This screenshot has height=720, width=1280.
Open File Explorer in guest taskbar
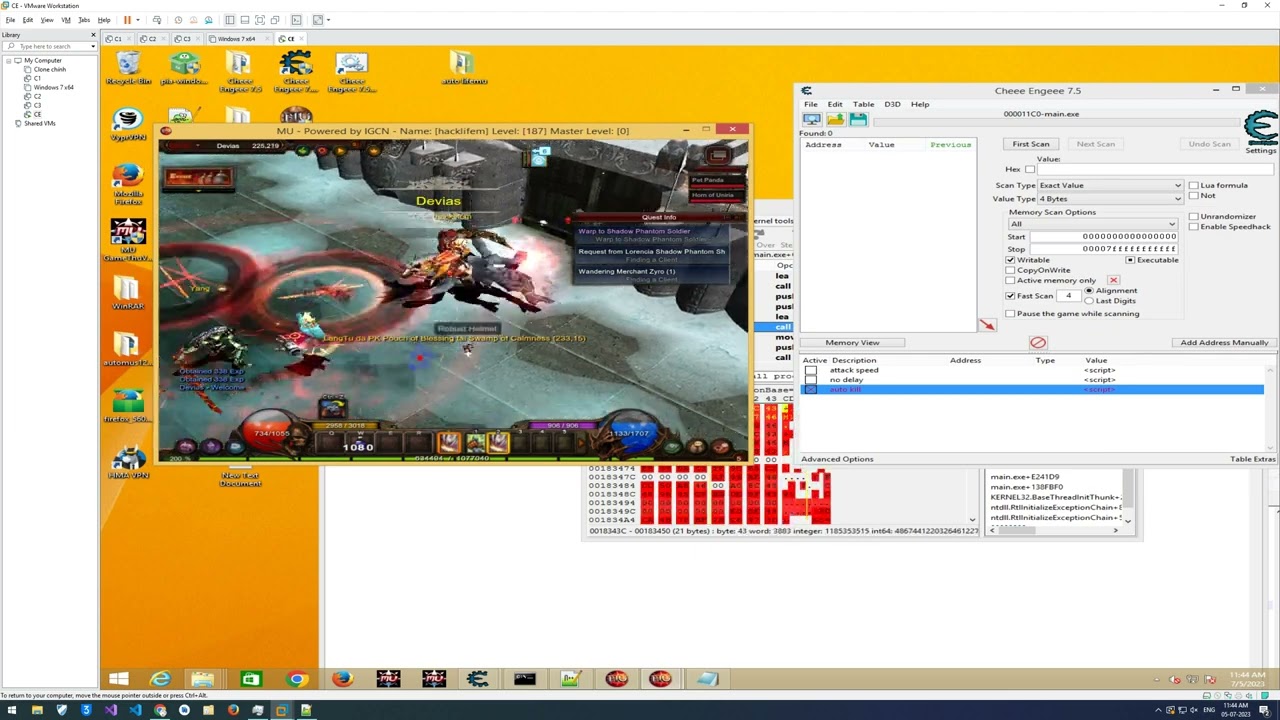pyautogui.click(x=203, y=679)
